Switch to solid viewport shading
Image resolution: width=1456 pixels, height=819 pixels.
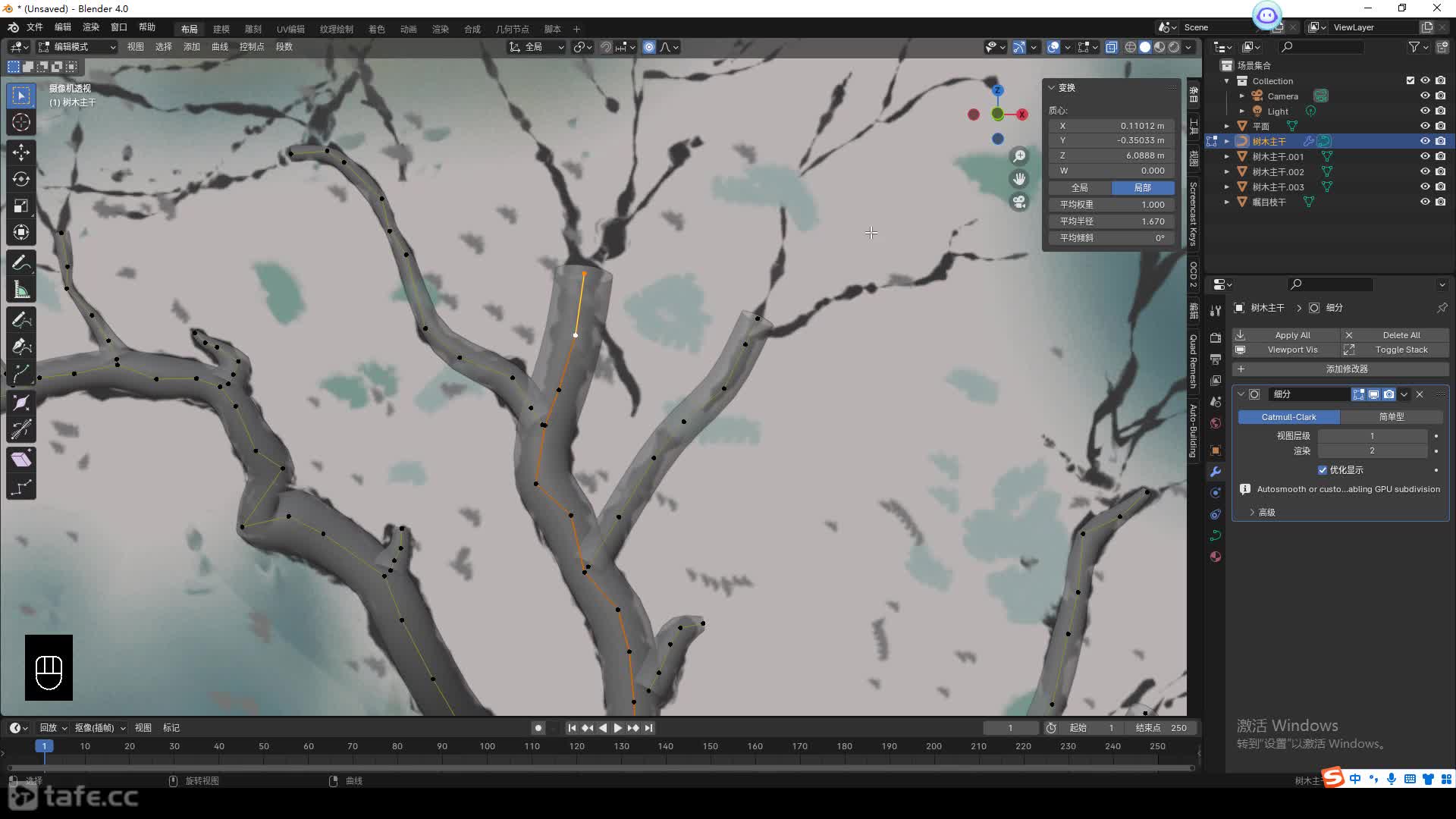[x=1145, y=47]
